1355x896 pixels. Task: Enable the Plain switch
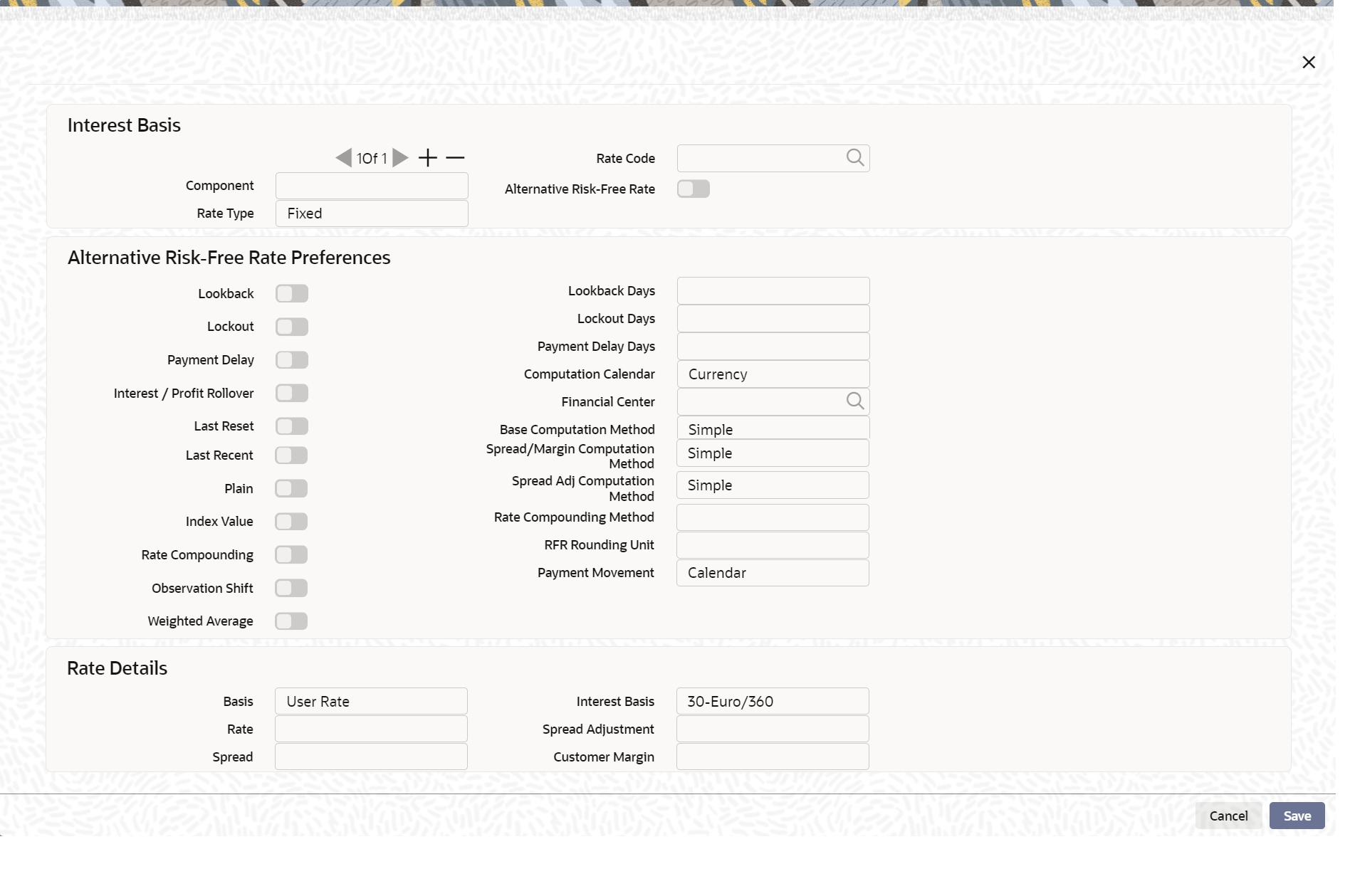[291, 488]
